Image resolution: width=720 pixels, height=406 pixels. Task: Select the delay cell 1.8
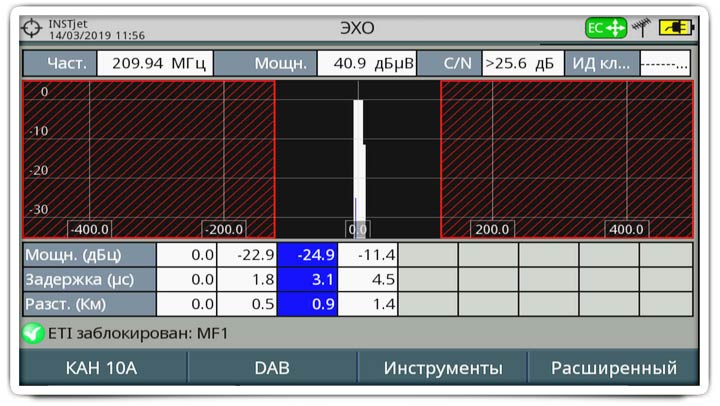pos(247,279)
